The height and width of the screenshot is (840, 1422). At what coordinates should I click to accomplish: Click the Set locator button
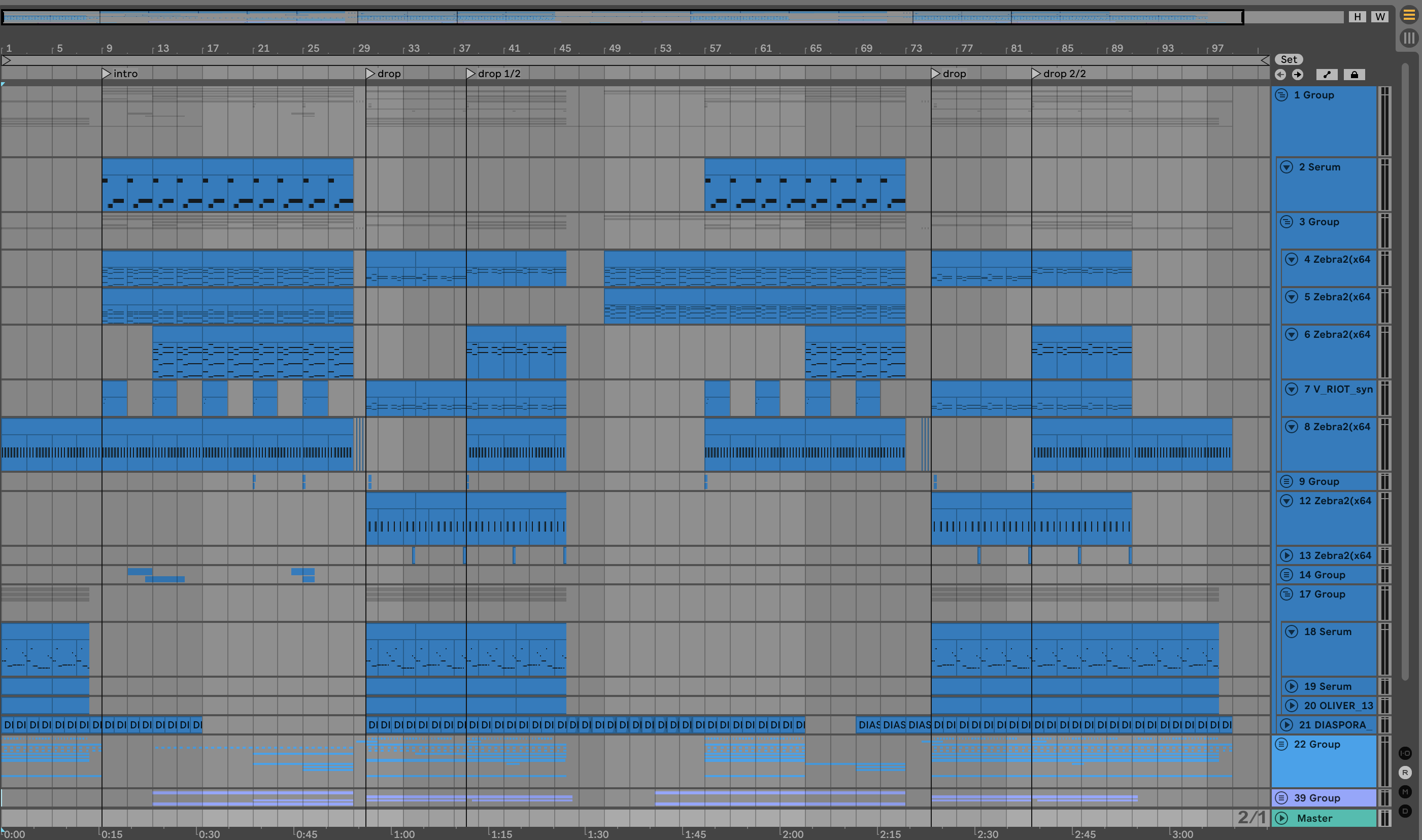(x=1289, y=59)
